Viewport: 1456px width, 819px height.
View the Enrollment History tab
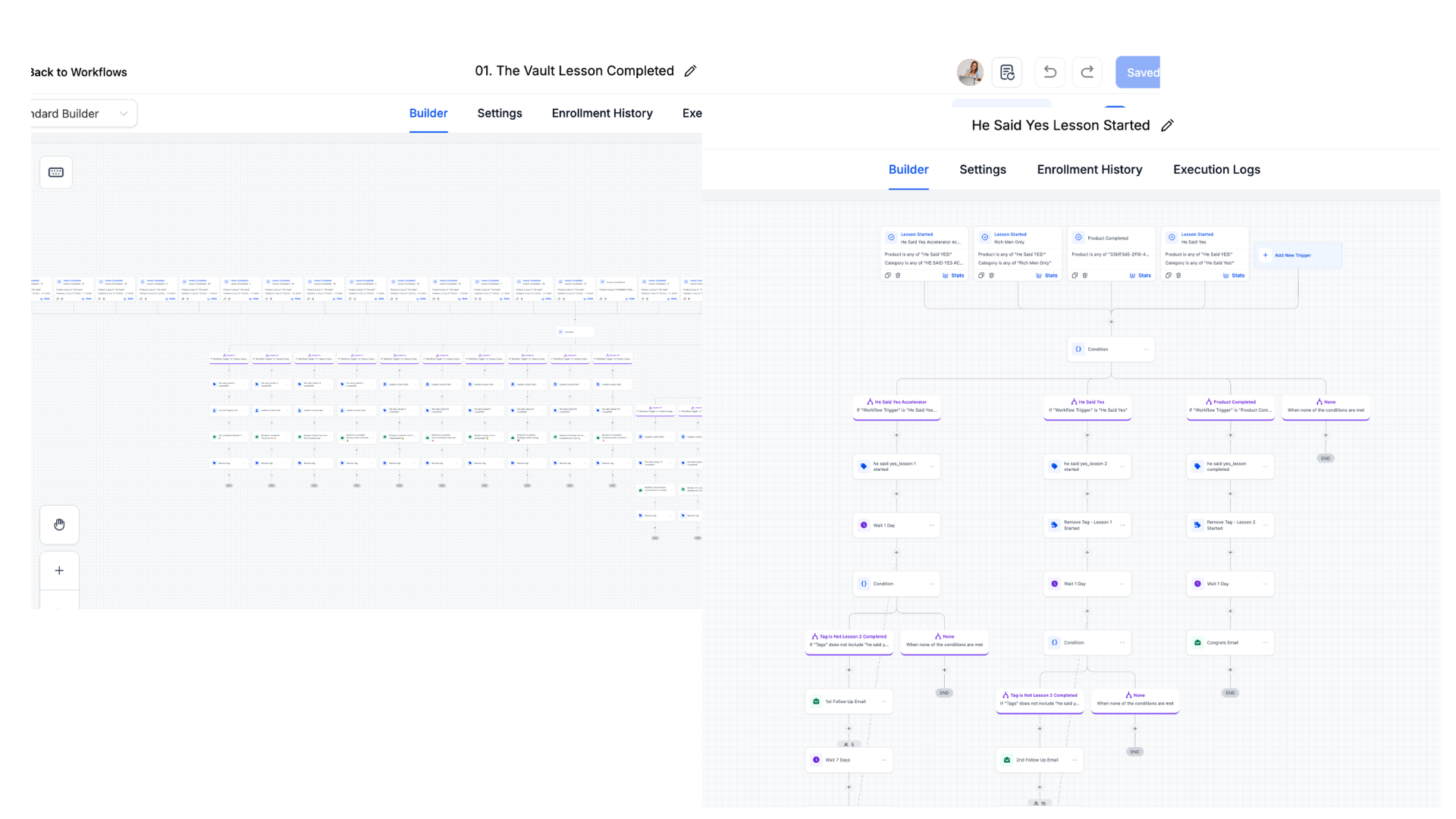point(1090,169)
